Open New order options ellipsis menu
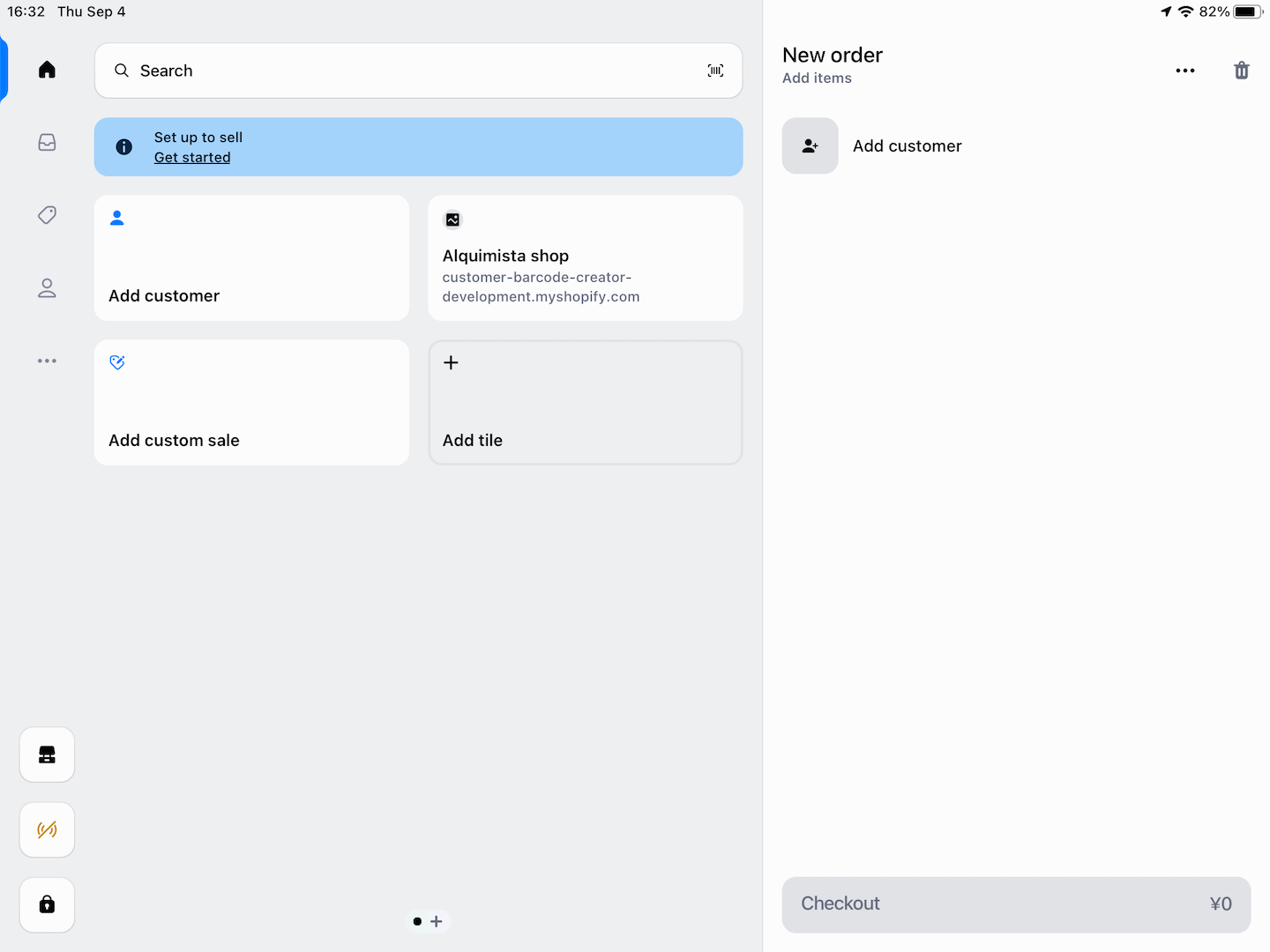Viewport: 1270px width, 952px height. [1184, 71]
